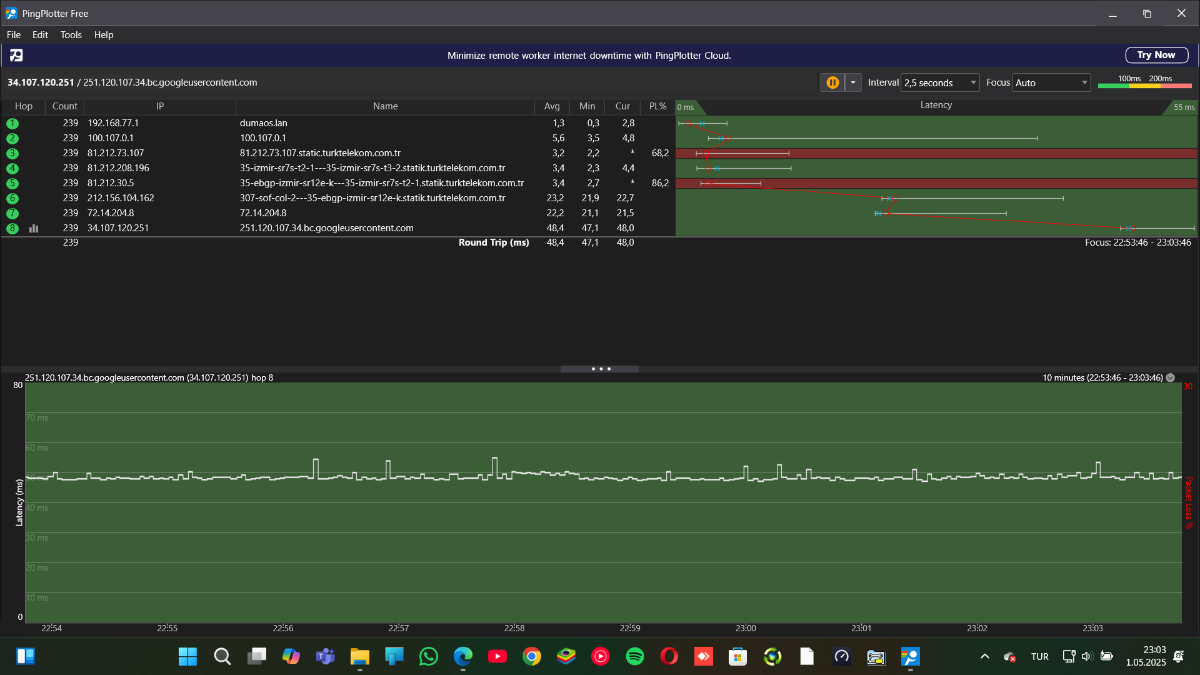Click the latency color scale legend bar
1200x675 pixels.
1145,86
